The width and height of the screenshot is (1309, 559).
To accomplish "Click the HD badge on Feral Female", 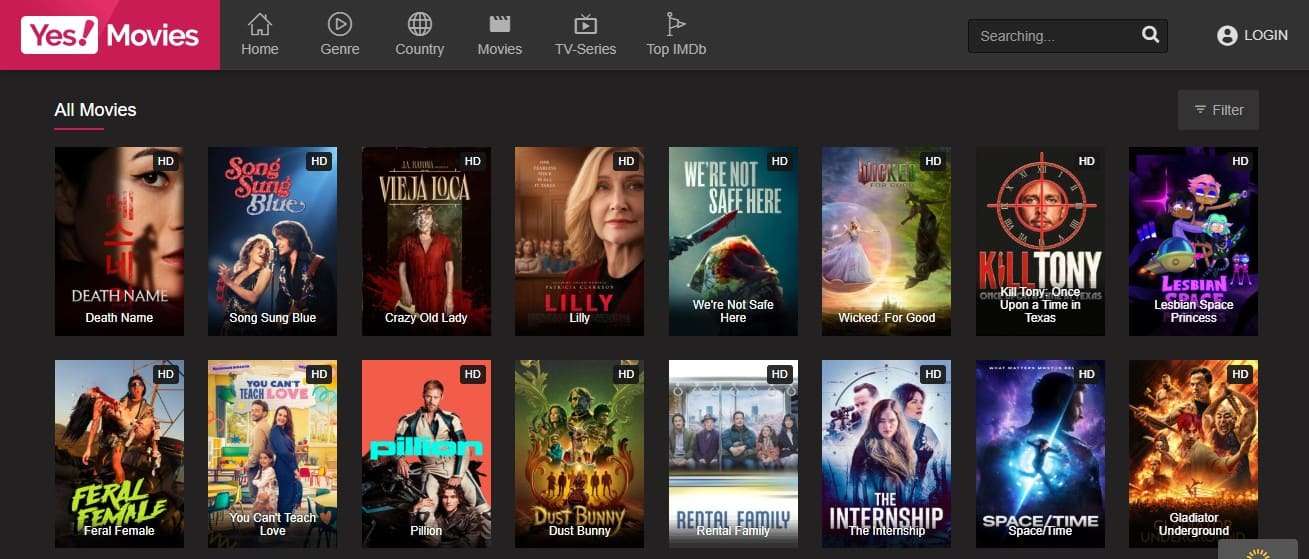I will click(x=166, y=374).
